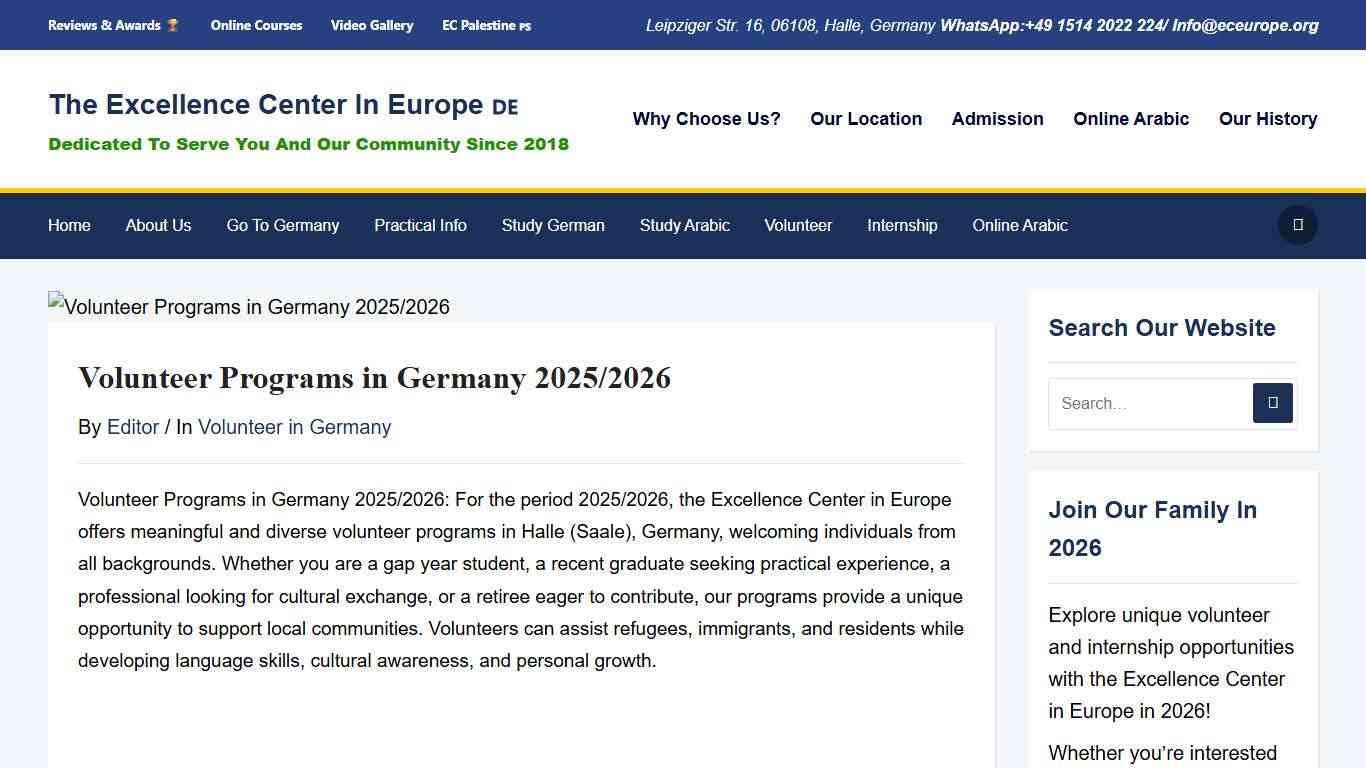Image resolution: width=1366 pixels, height=768 pixels.
Task: Open the Volunteer in Germany category link
Action: tap(294, 427)
